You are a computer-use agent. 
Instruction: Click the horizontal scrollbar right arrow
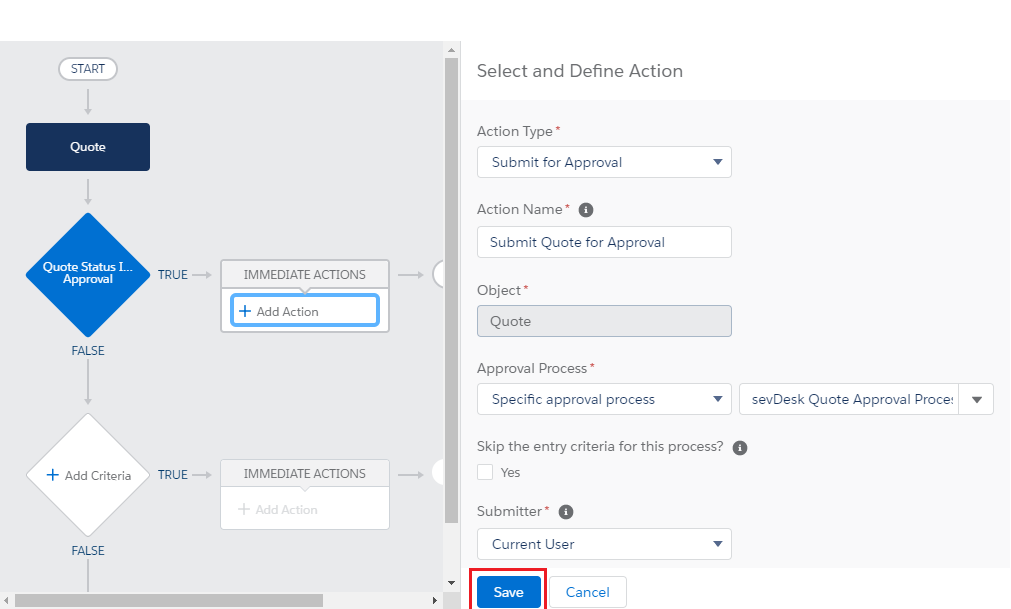point(435,601)
